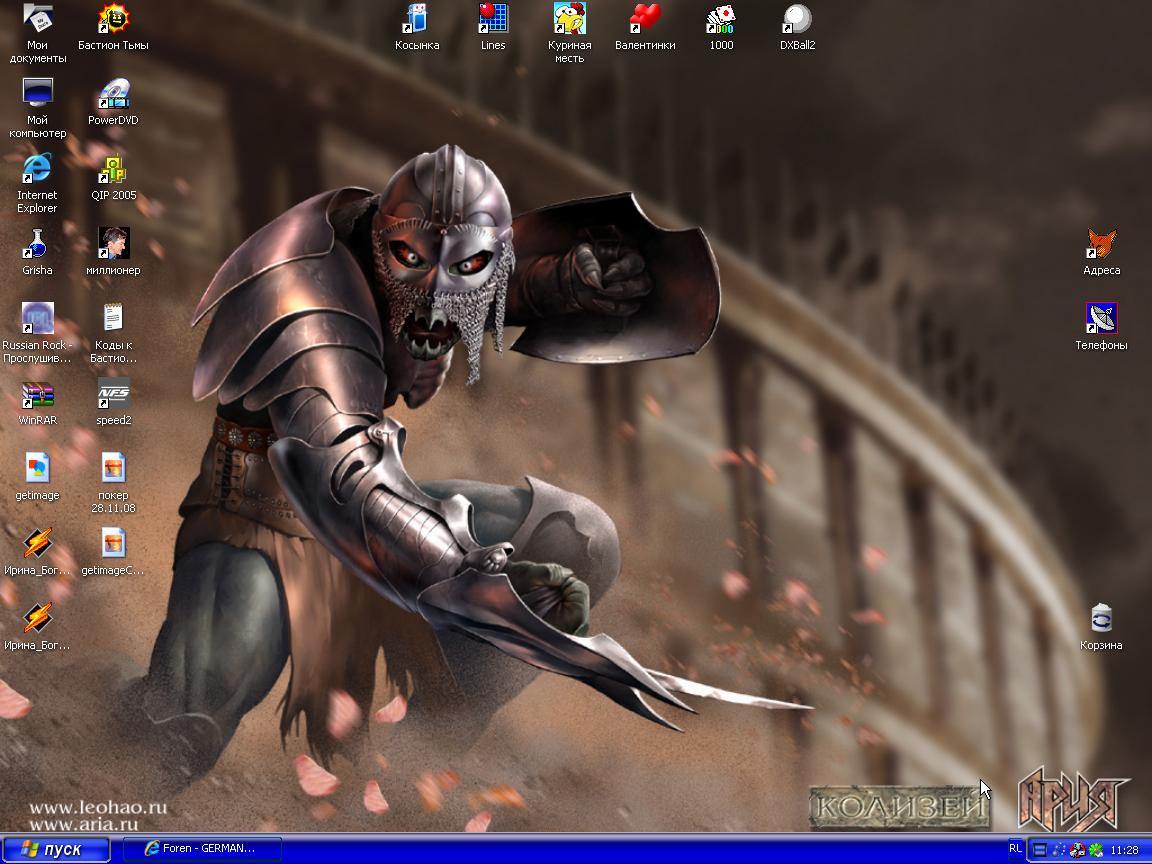This screenshot has width=1152, height=864.
Task: Select the миллионер game shortcut
Action: (x=113, y=252)
